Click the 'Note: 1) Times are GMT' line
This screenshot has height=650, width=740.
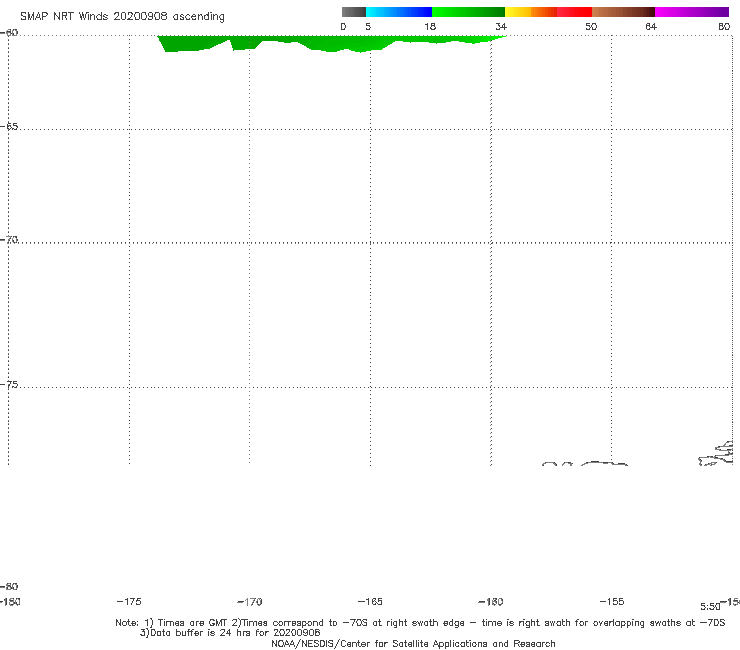pos(420,623)
